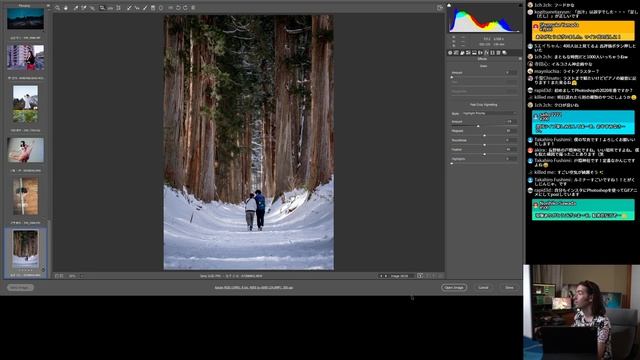
Task: Click the zoom out minus button
Action: pyautogui.click(x=57, y=276)
